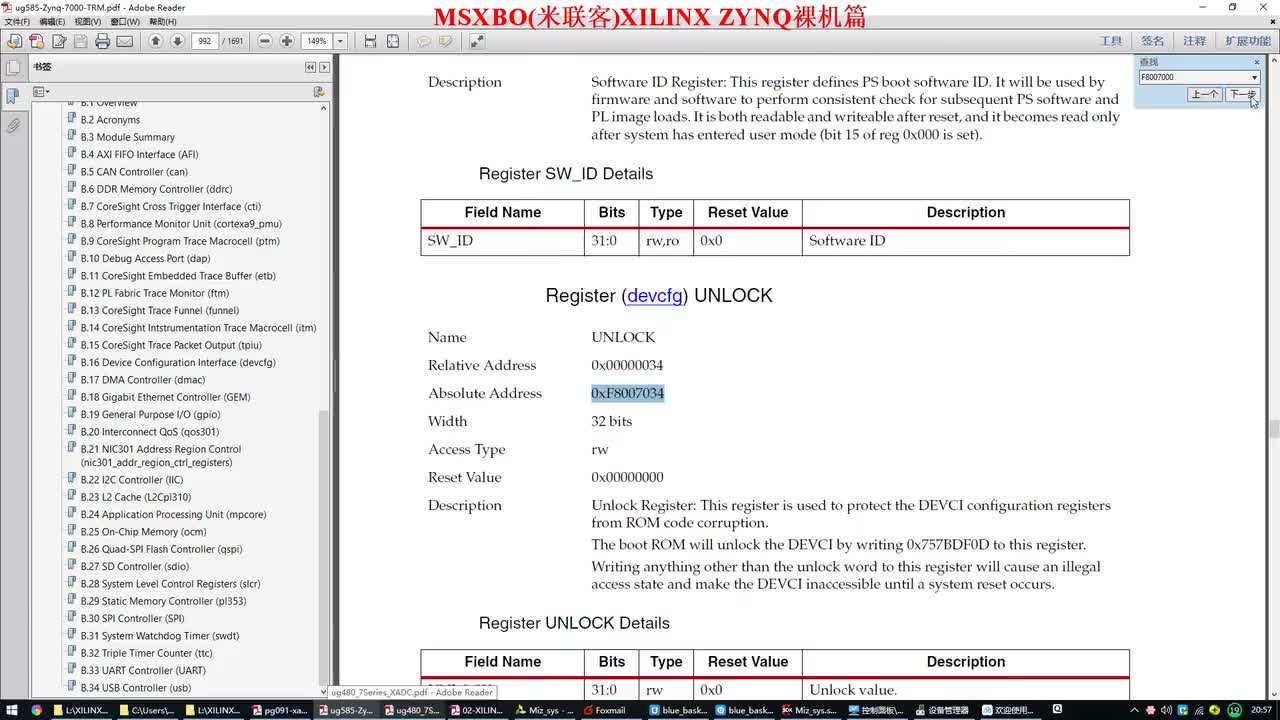Select bookmark B.2 Acronyms

tap(110, 120)
